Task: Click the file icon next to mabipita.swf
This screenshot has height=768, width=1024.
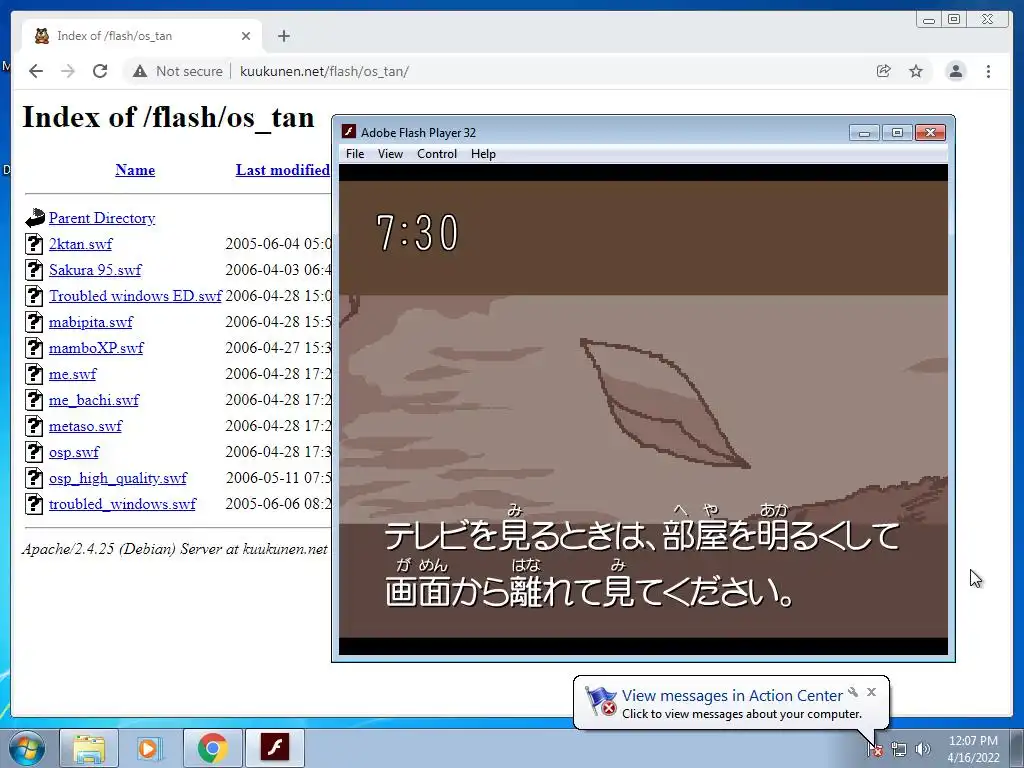Action: 34,322
